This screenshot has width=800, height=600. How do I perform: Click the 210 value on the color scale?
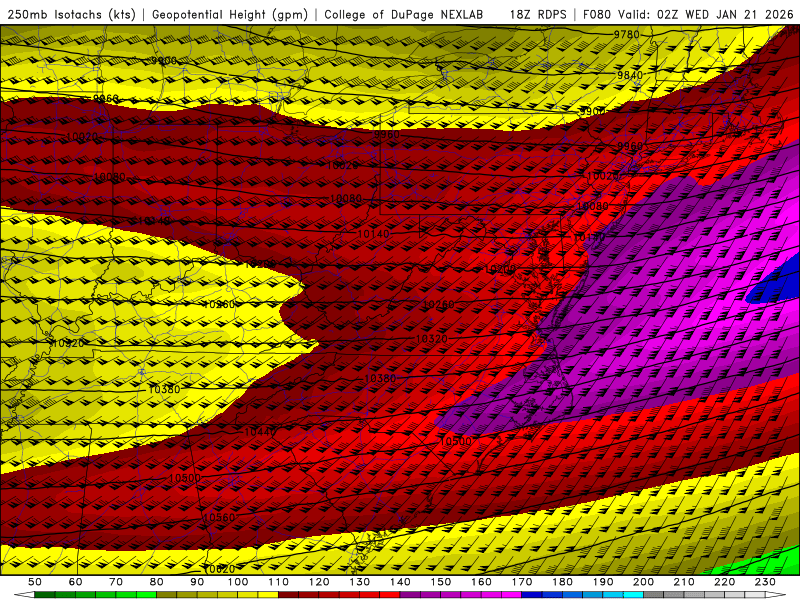coord(684,582)
